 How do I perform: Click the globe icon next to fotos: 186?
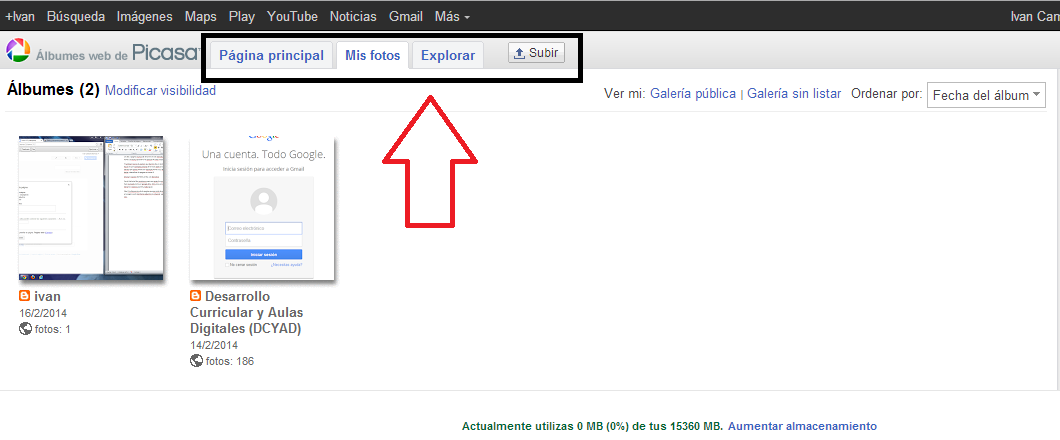197,361
